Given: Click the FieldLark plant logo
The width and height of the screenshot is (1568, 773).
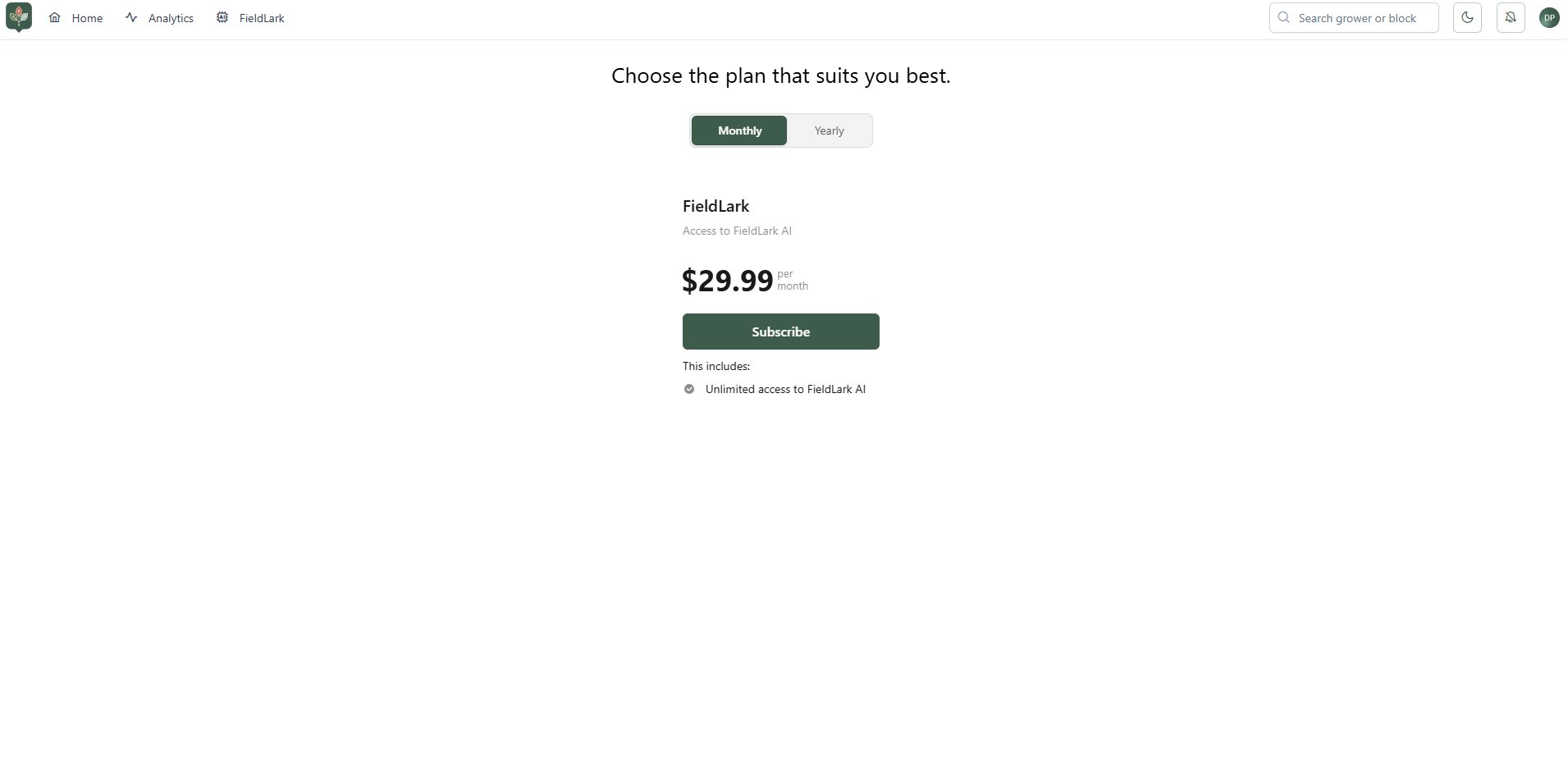Looking at the screenshot, I should click(x=18, y=17).
